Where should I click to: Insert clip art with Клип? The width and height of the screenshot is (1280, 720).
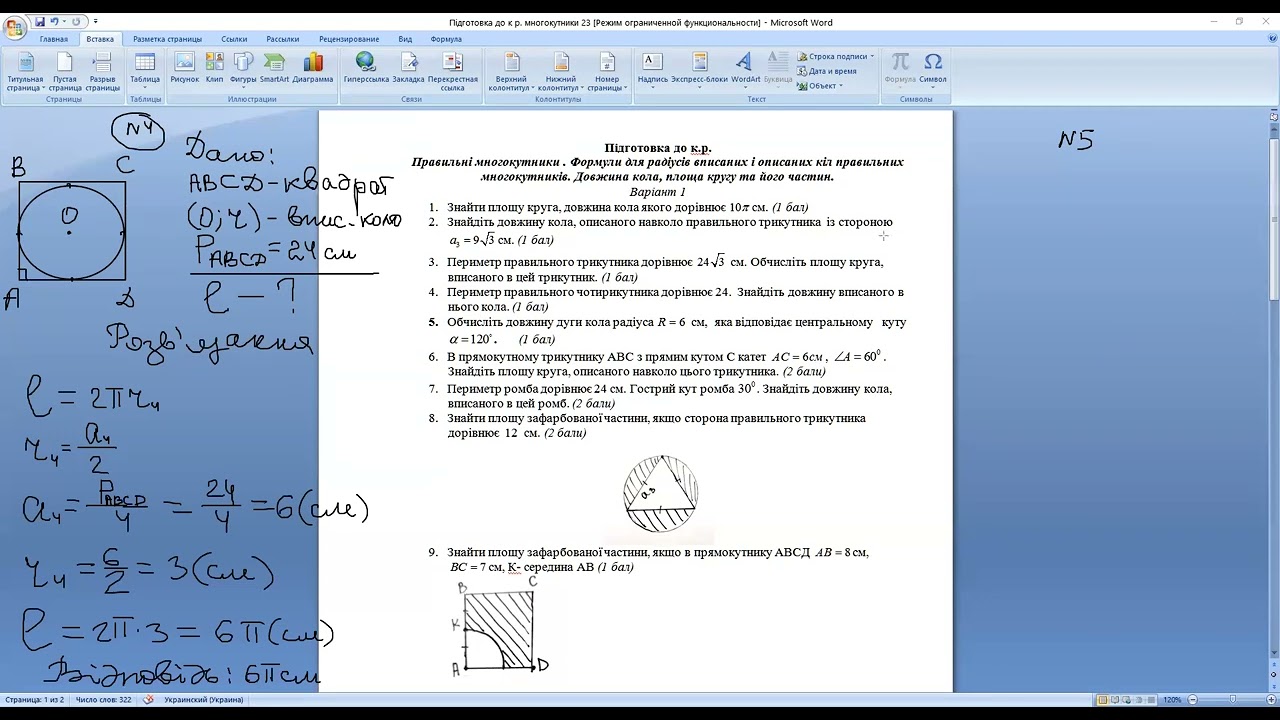[214, 68]
